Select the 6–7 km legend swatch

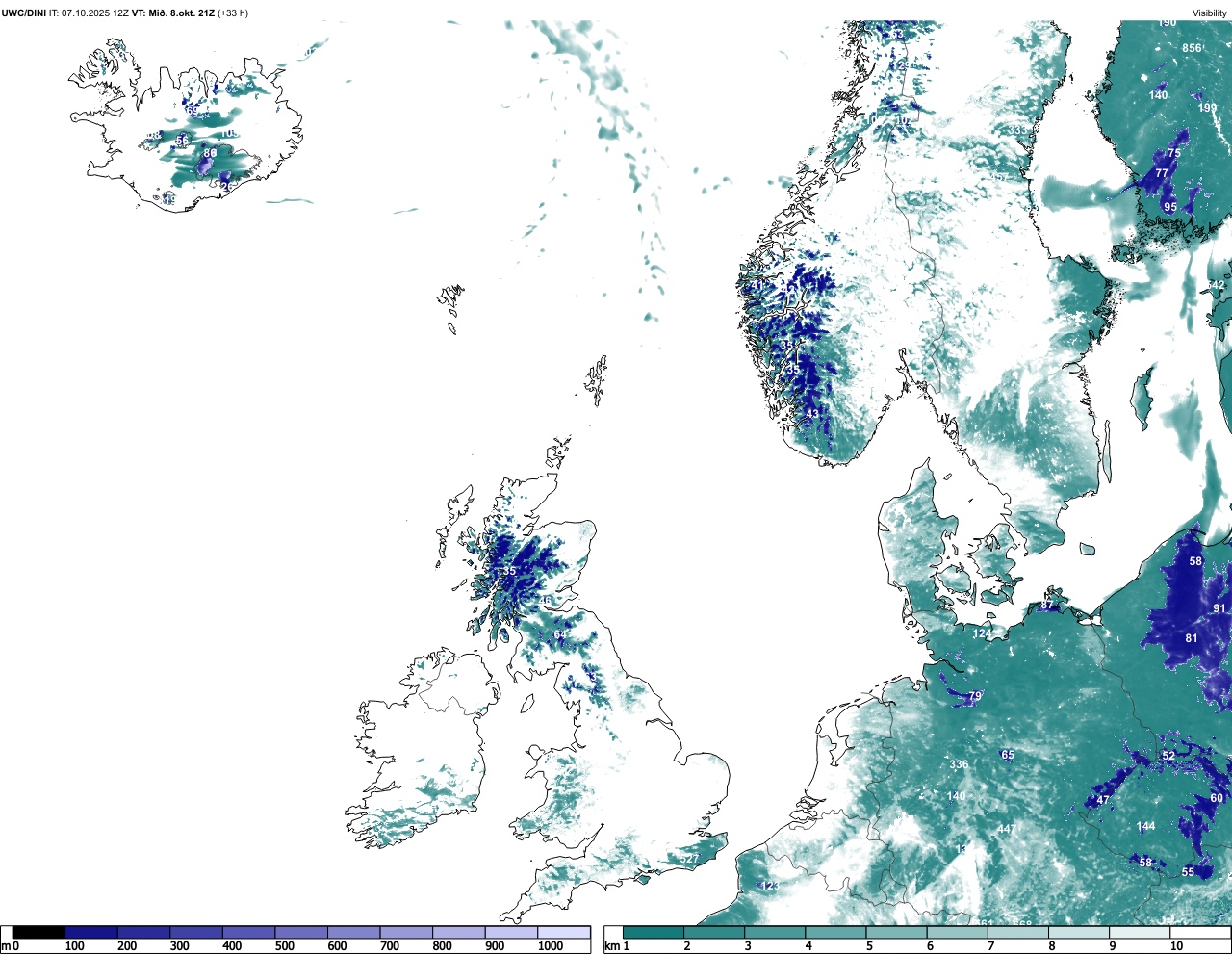click(x=957, y=932)
